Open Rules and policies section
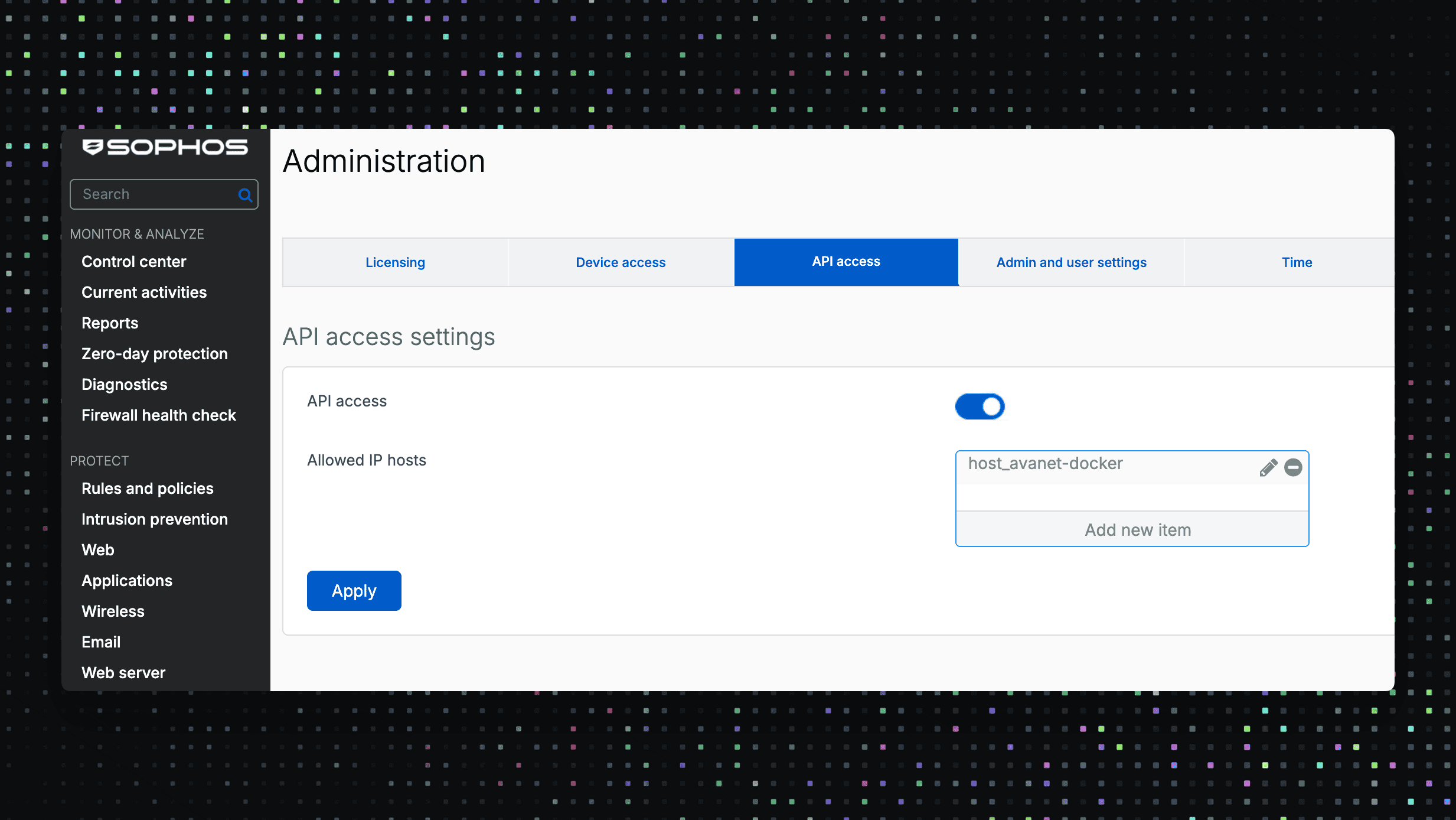Image resolution: width=1456 pixels, height=820 pixels. [x=147, y=489]
